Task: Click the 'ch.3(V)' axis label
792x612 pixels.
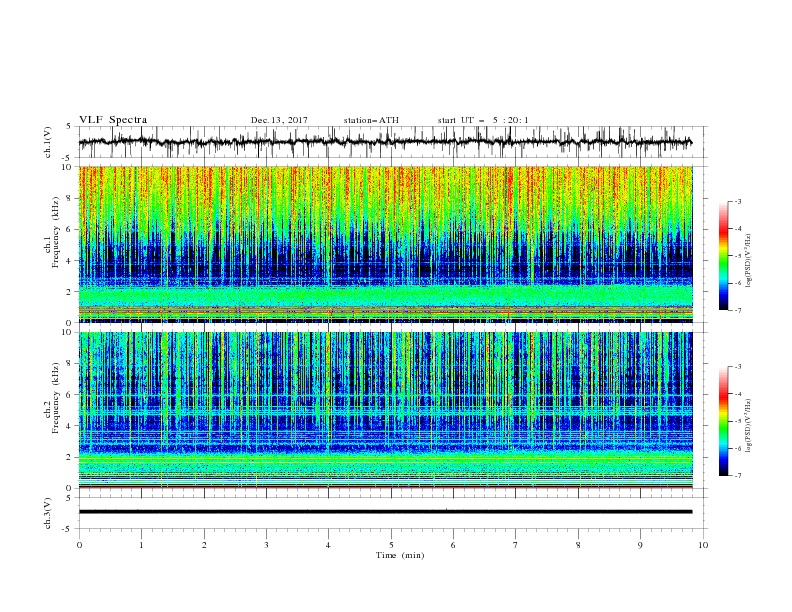Action: click(x=48, y=513)
